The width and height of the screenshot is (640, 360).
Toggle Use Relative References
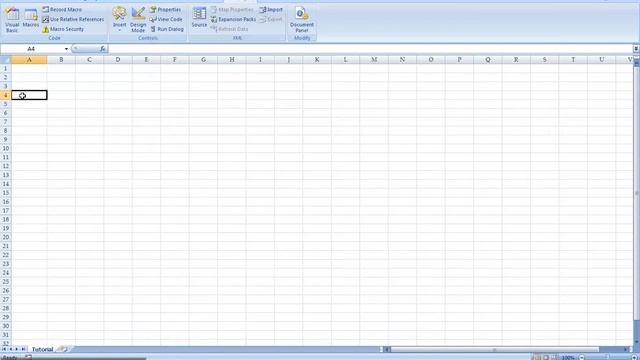point(73,19)
